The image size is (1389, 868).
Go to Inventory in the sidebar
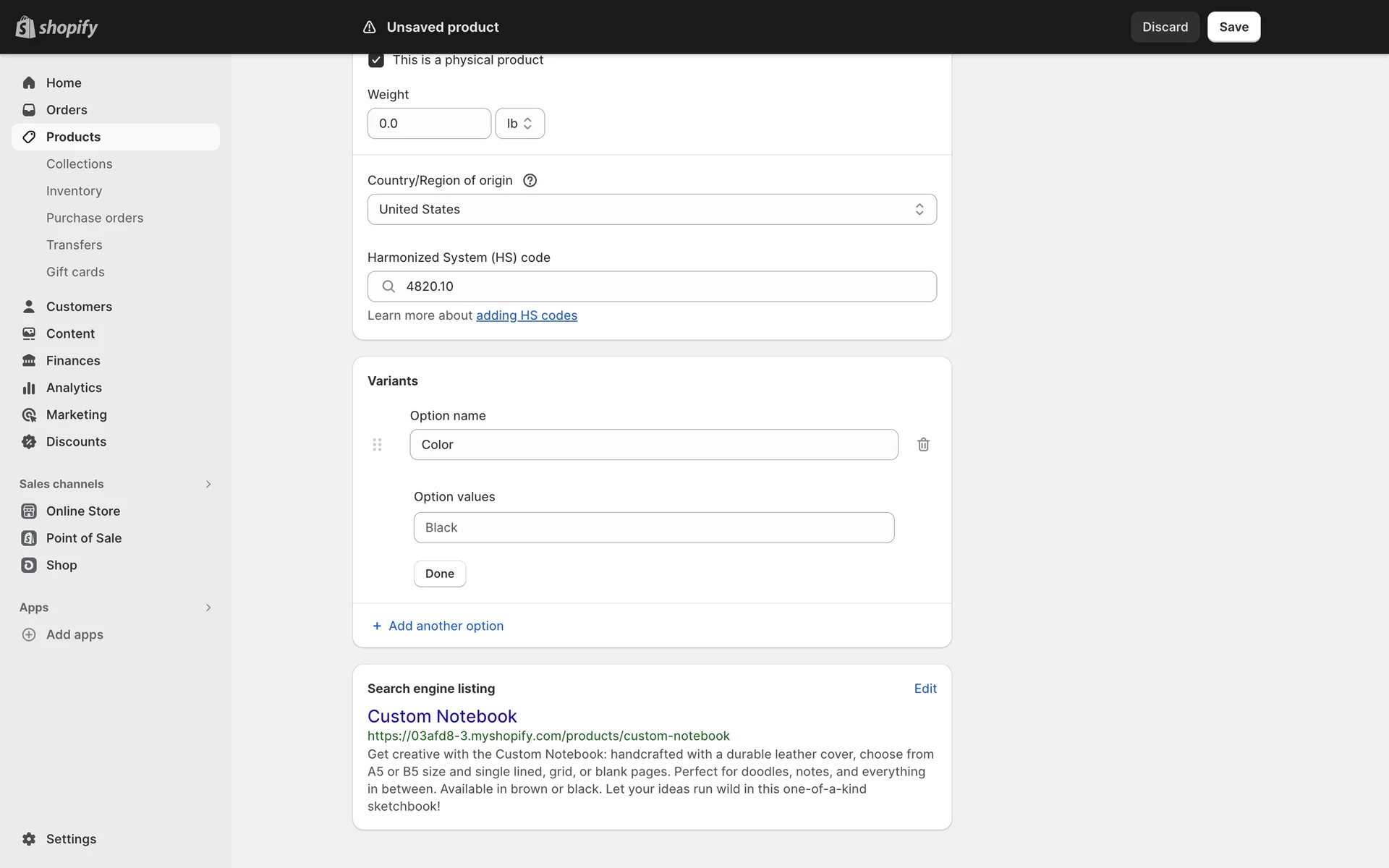coord(74,191)
